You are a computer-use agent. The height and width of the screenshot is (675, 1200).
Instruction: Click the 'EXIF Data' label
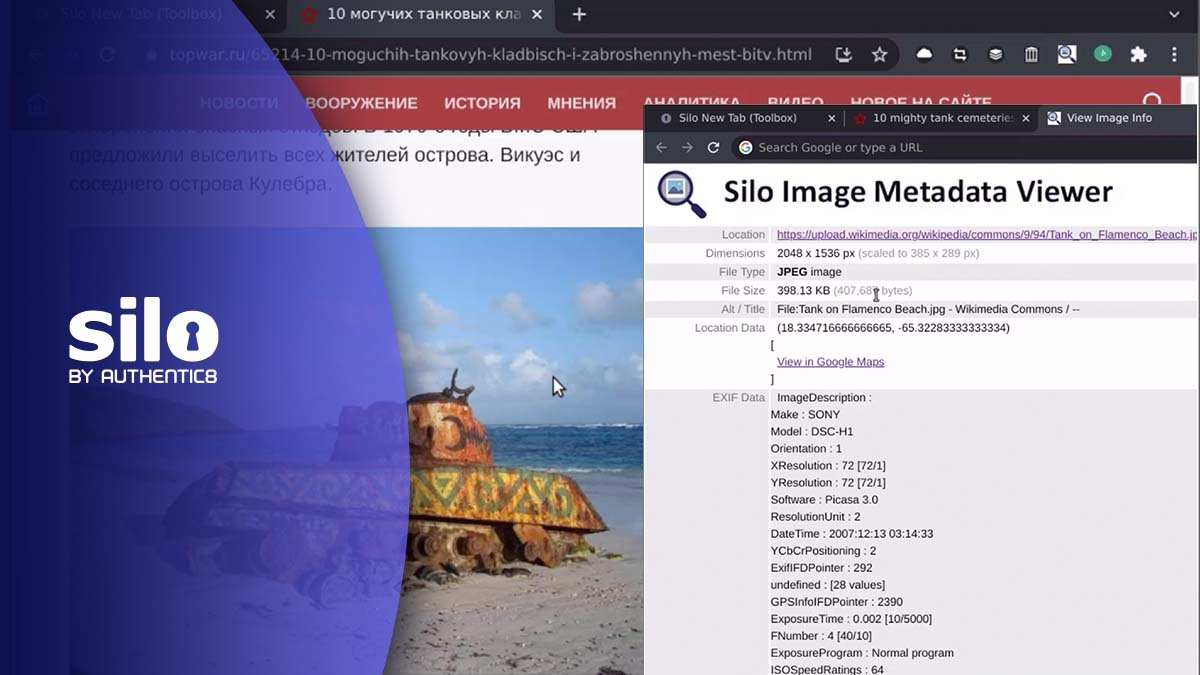pyautogui.click(x=738, y=398)
